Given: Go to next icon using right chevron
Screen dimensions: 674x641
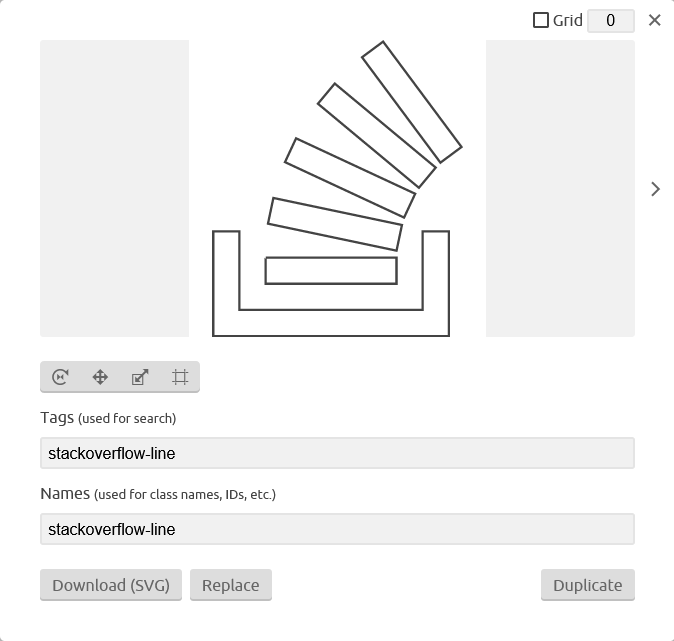Looking at the screenshot, I should [655, 189].
